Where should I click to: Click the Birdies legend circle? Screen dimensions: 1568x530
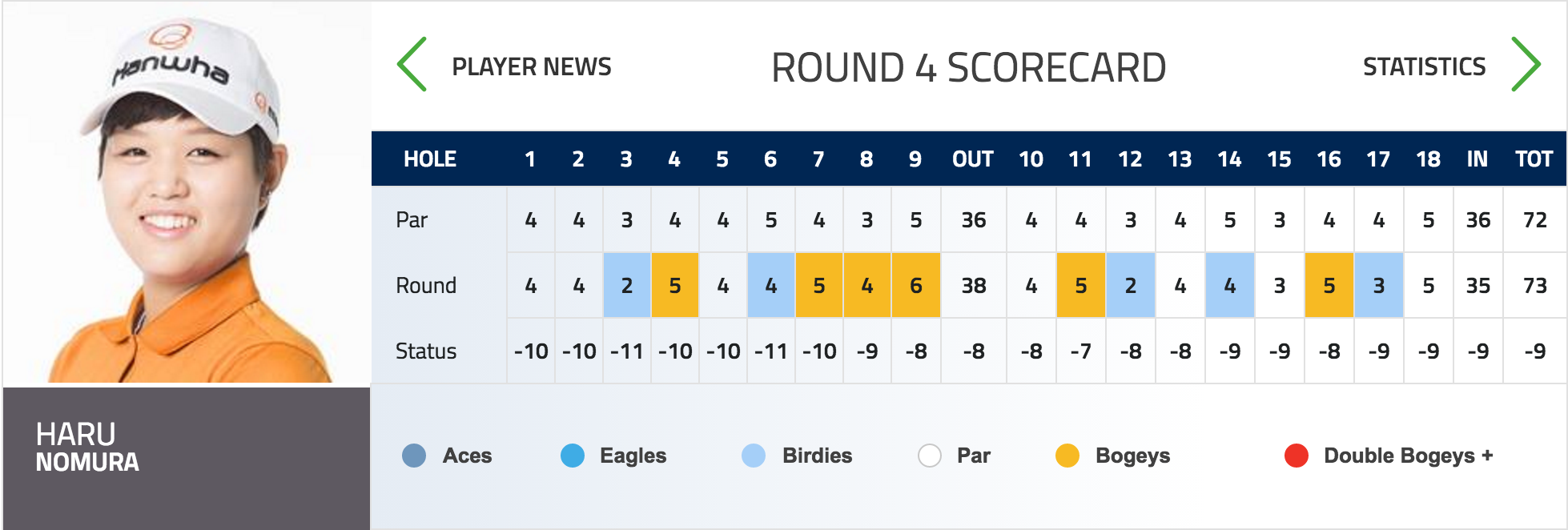tap(754, 456)
